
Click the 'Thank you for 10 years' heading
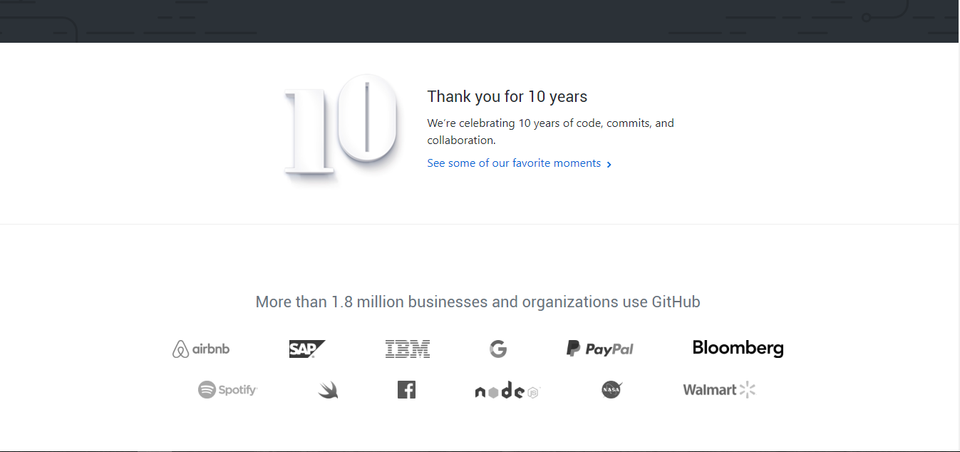(x=507, y=97)
